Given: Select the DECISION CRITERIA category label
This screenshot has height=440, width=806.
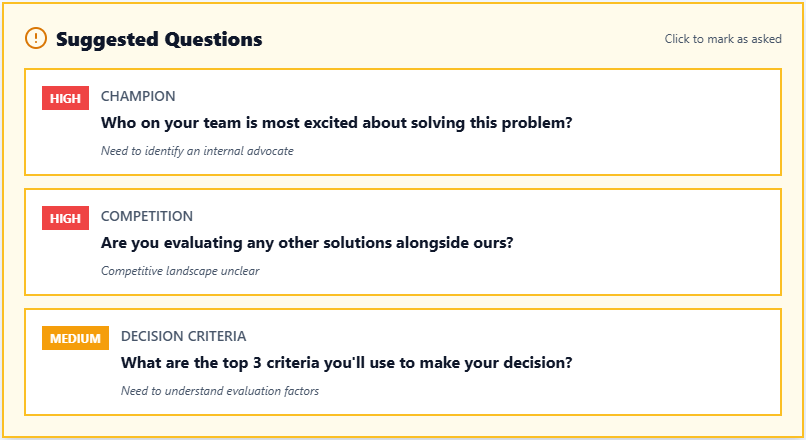Looking at the screenshot, I should tap(183, 337).
